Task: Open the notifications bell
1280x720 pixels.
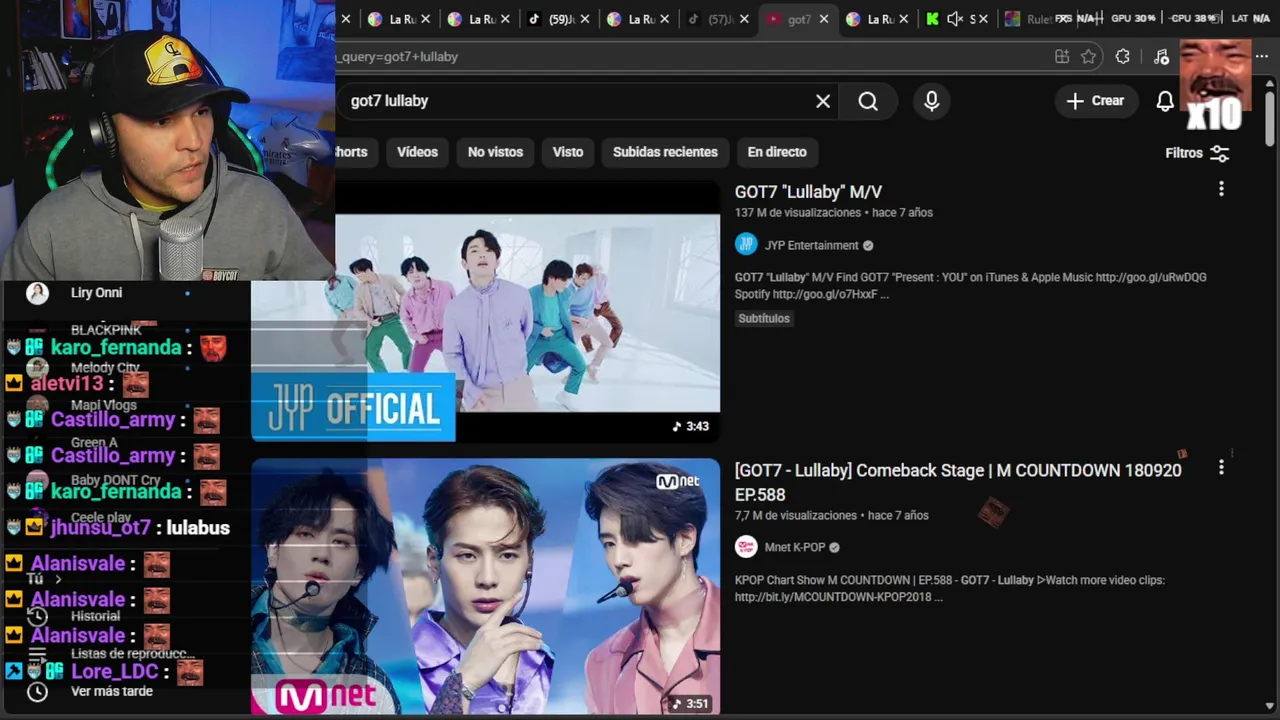Action: (x=1165, y=101)
